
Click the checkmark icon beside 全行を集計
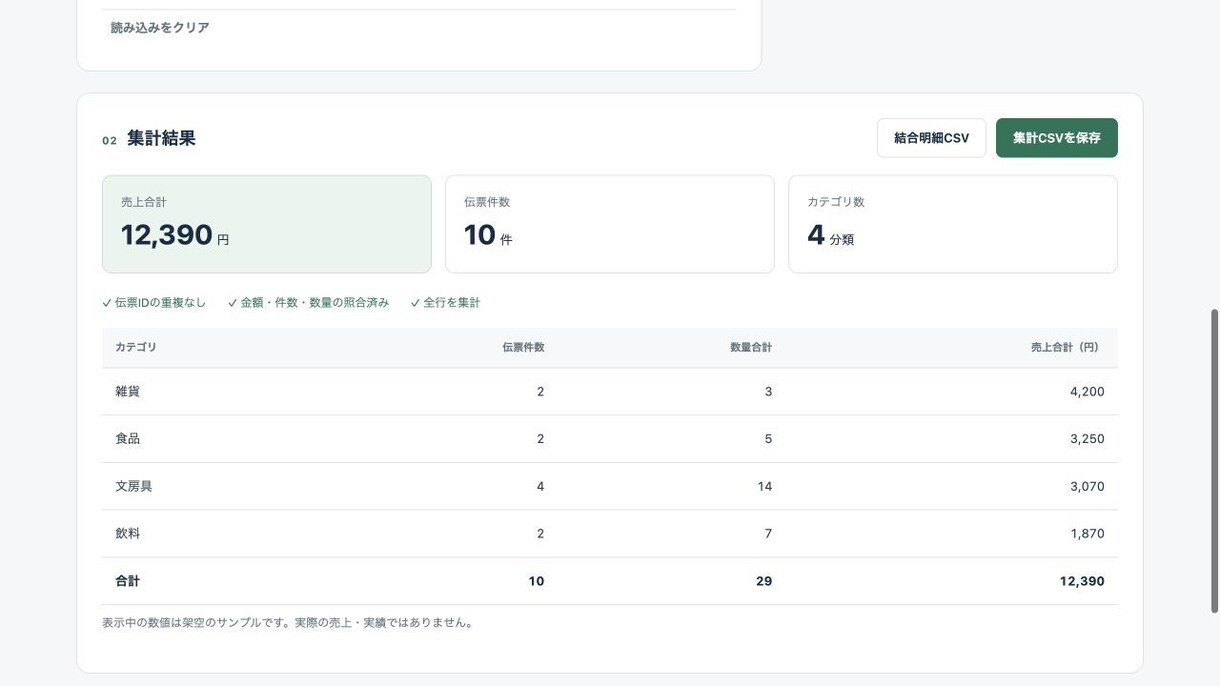click(x=415, y=303)
